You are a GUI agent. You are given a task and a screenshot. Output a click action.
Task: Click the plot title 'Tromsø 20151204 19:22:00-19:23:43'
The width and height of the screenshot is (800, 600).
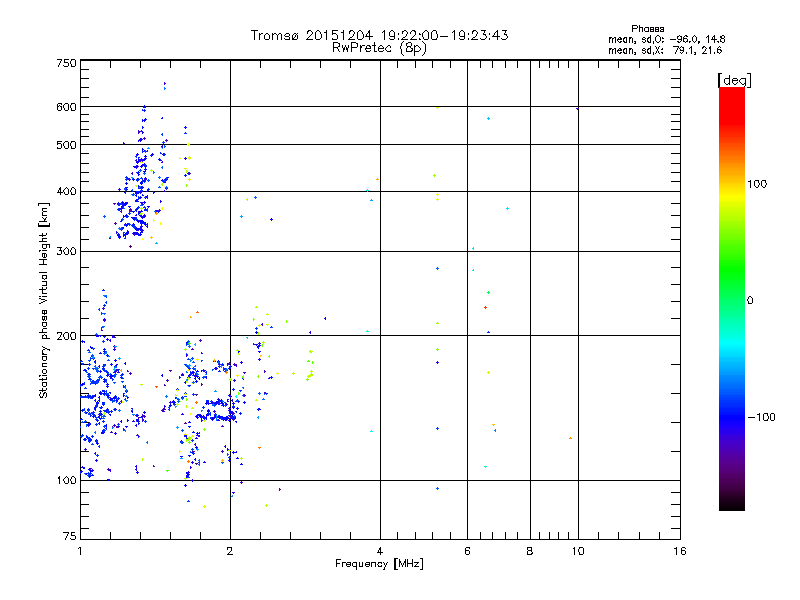[x=379, y=35]
